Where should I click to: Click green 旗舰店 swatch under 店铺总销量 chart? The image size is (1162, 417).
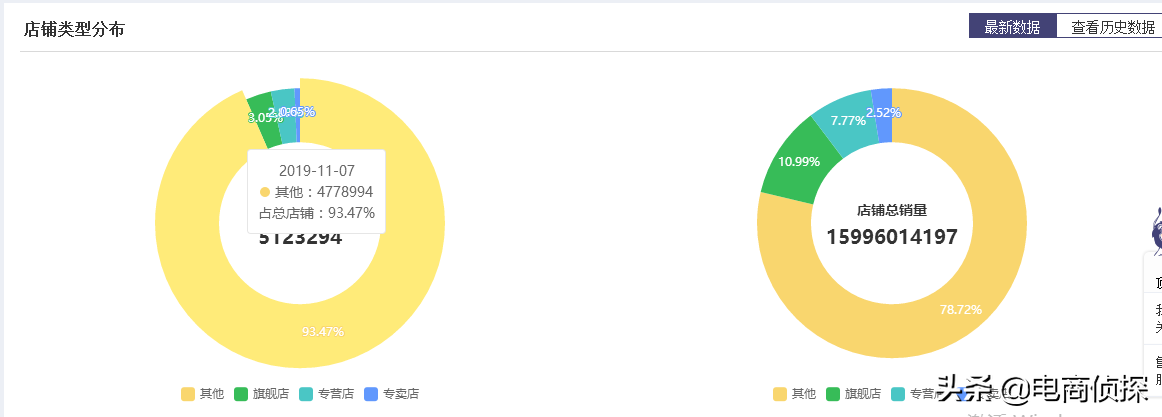click(834, 394)
